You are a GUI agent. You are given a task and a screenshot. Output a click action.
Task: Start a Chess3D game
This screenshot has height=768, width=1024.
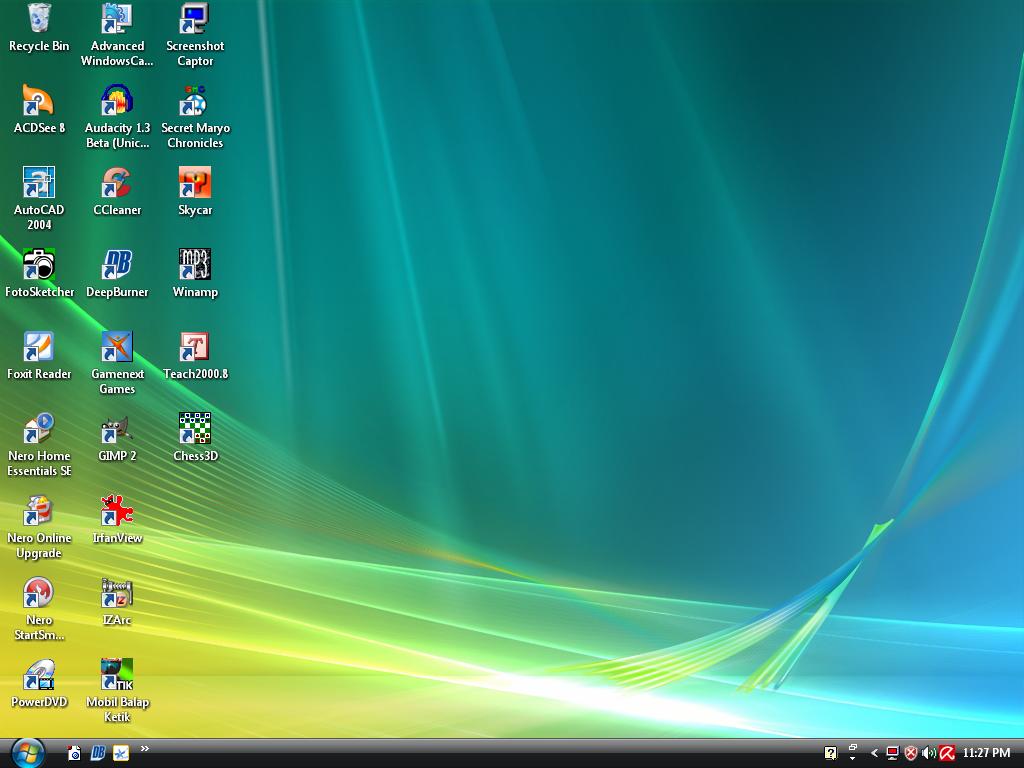pos(195,428)
